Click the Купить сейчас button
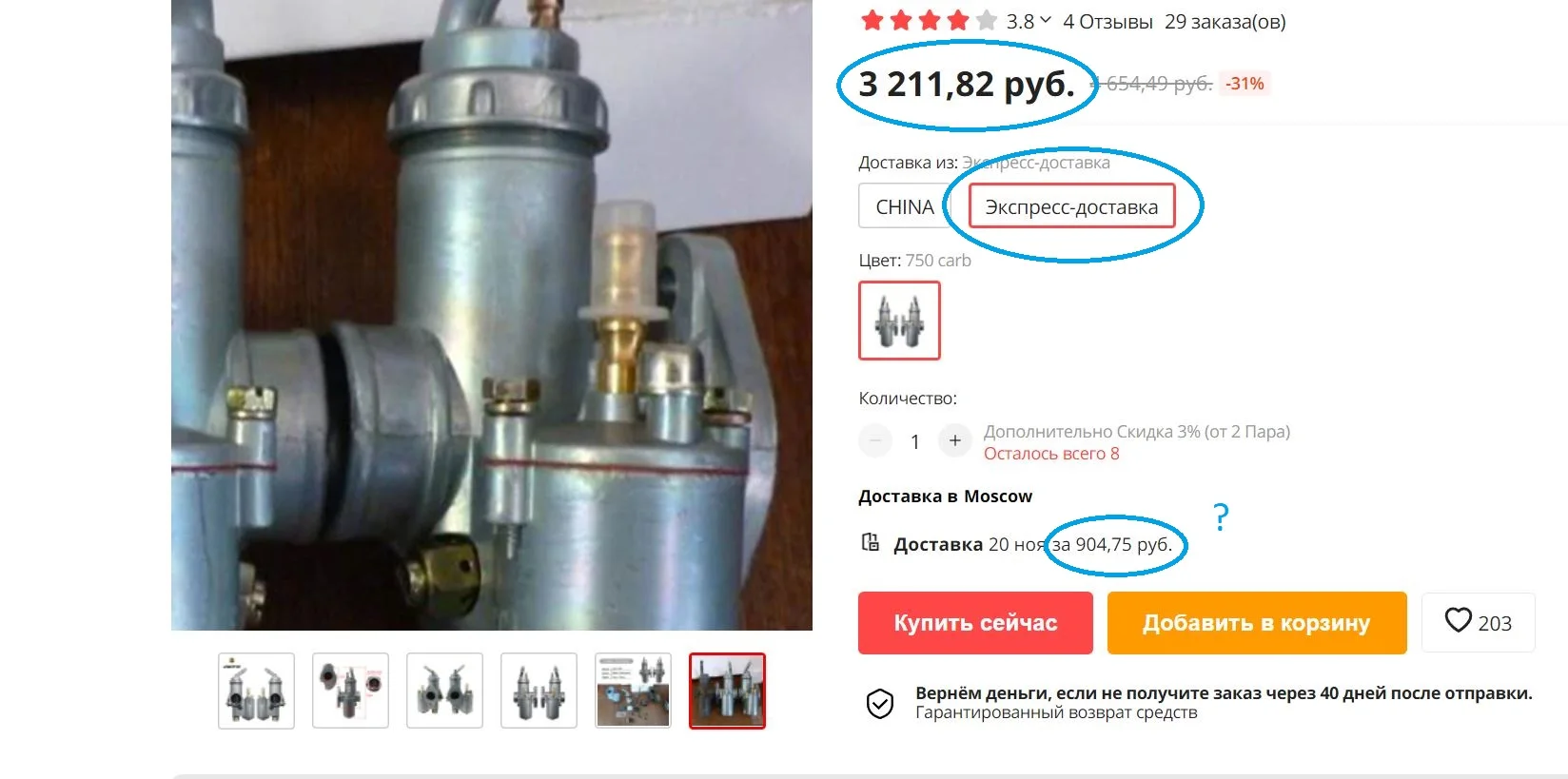1568x779 pixels. (975, 623)
